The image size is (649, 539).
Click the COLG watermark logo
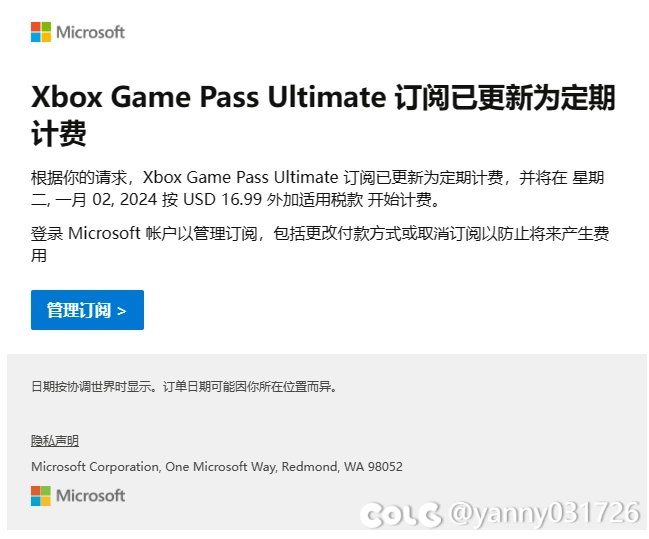[x=401, y=515]
